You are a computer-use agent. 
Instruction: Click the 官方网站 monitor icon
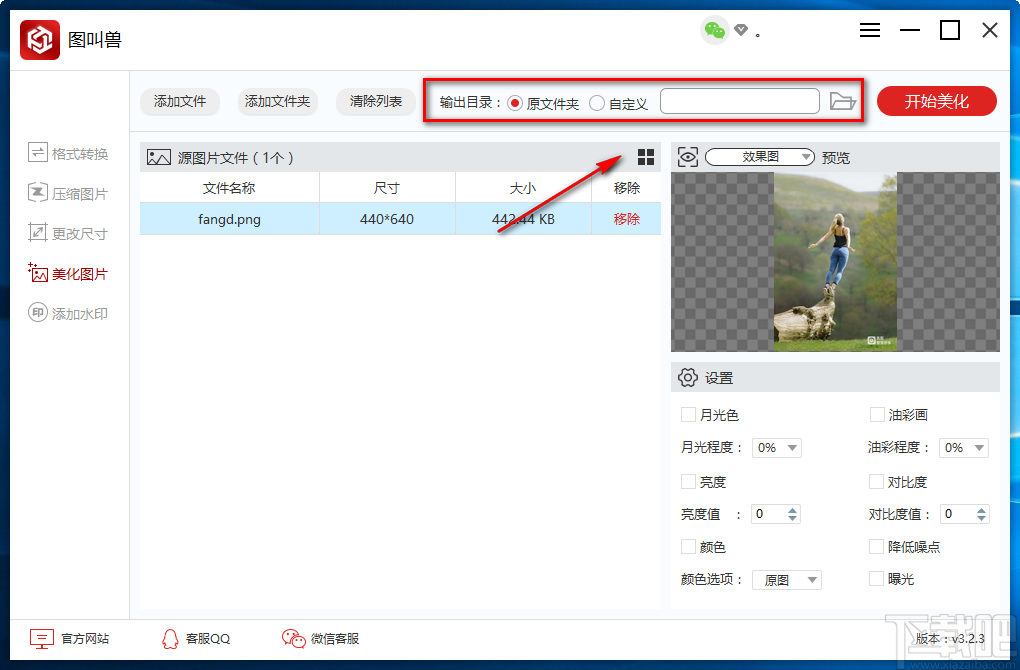point(42,639)
